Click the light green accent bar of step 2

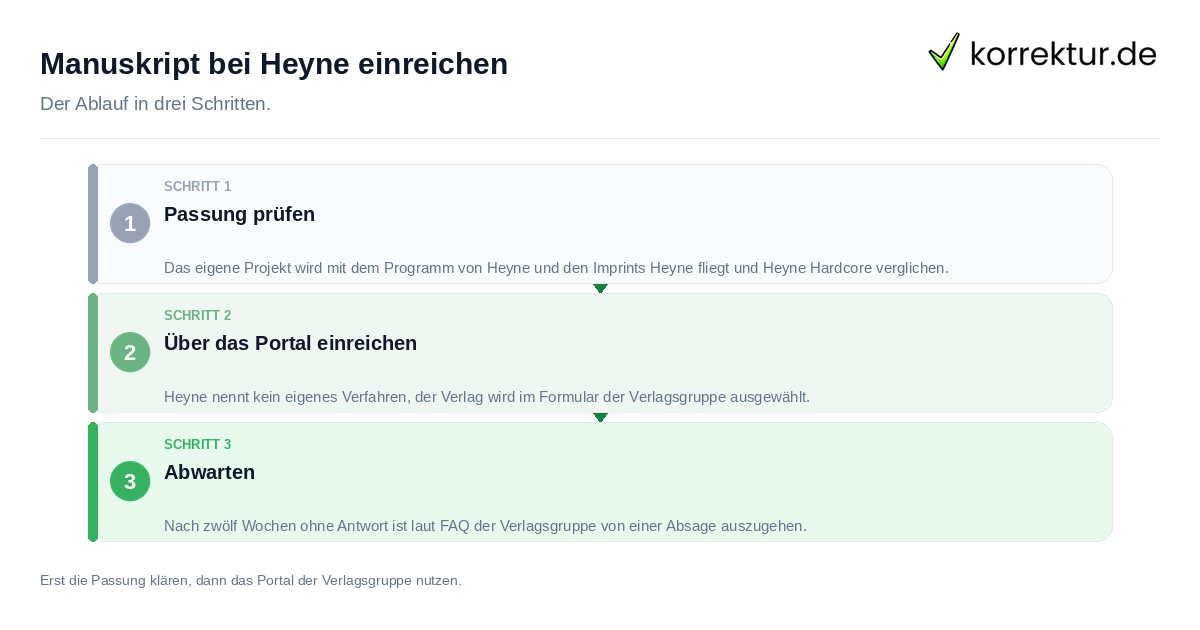pos(93,353)
